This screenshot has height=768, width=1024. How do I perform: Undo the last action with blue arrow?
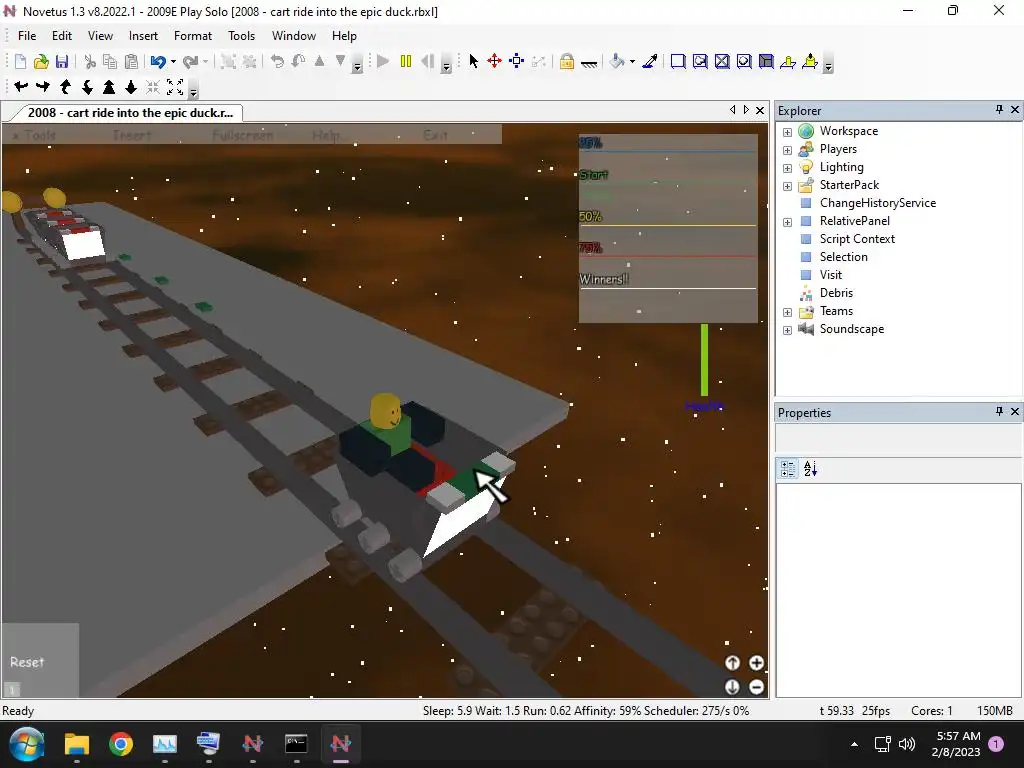pyautogui.click(x=157, y=61)
